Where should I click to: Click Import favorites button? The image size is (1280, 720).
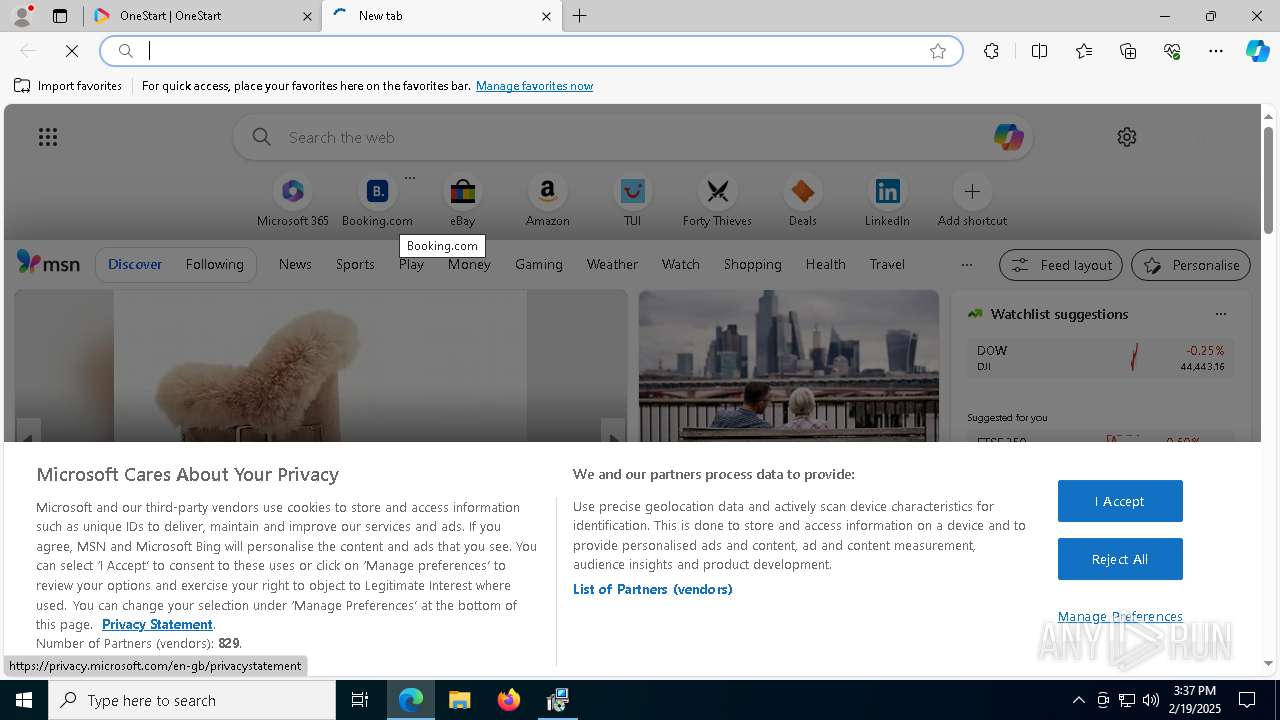[68, 86]
